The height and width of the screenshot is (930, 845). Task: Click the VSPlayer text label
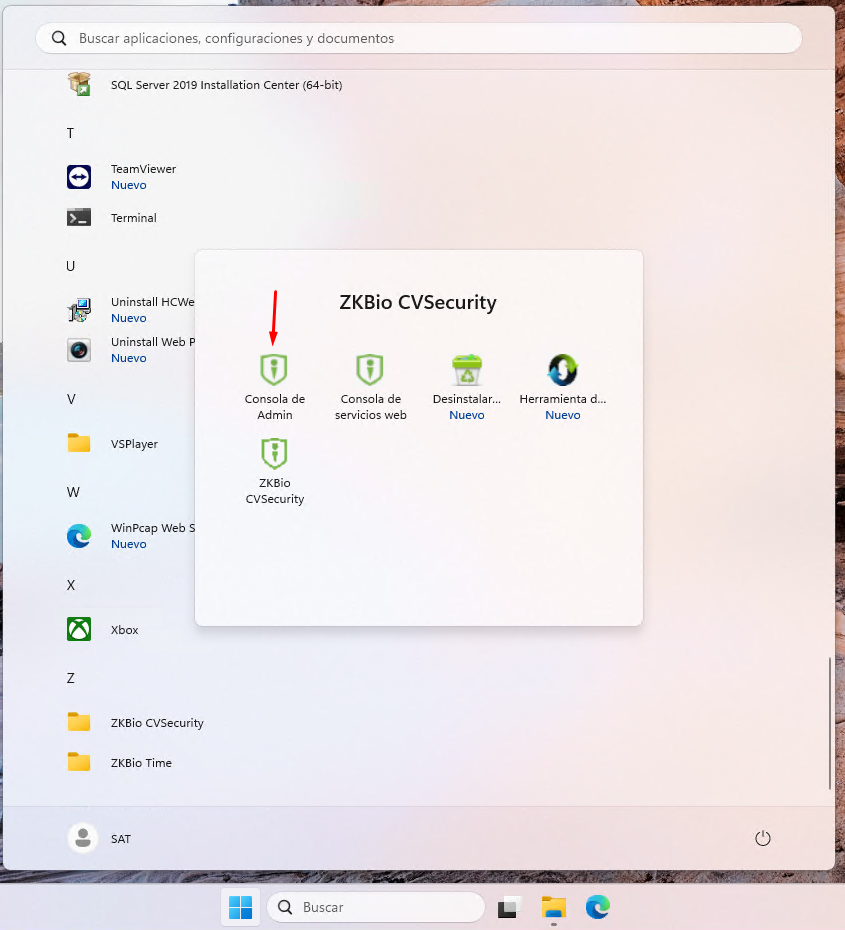pyautogui.click(x=134, y=444)
